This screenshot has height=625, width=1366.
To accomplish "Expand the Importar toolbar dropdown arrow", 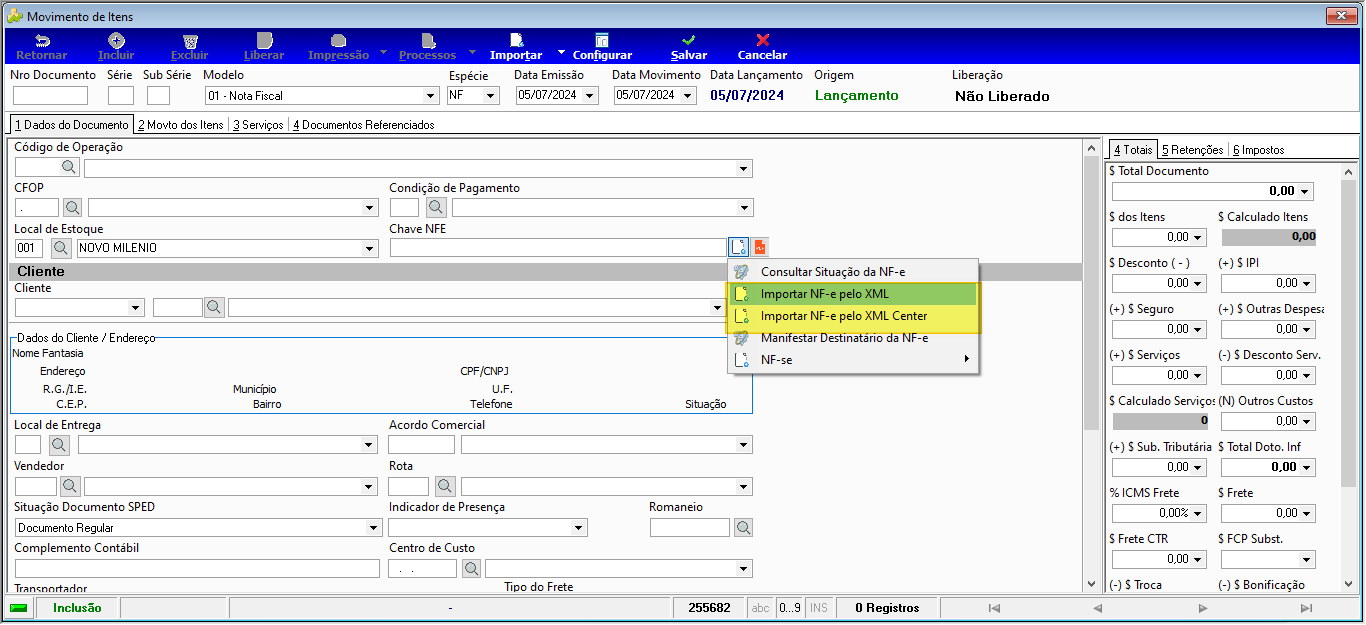I will (x=561, y=52).
